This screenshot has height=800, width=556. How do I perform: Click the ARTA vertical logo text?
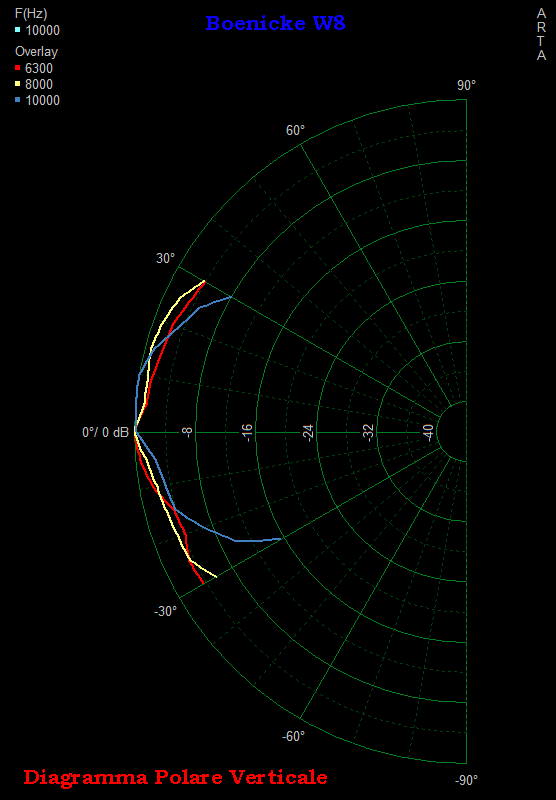(541, 35)
